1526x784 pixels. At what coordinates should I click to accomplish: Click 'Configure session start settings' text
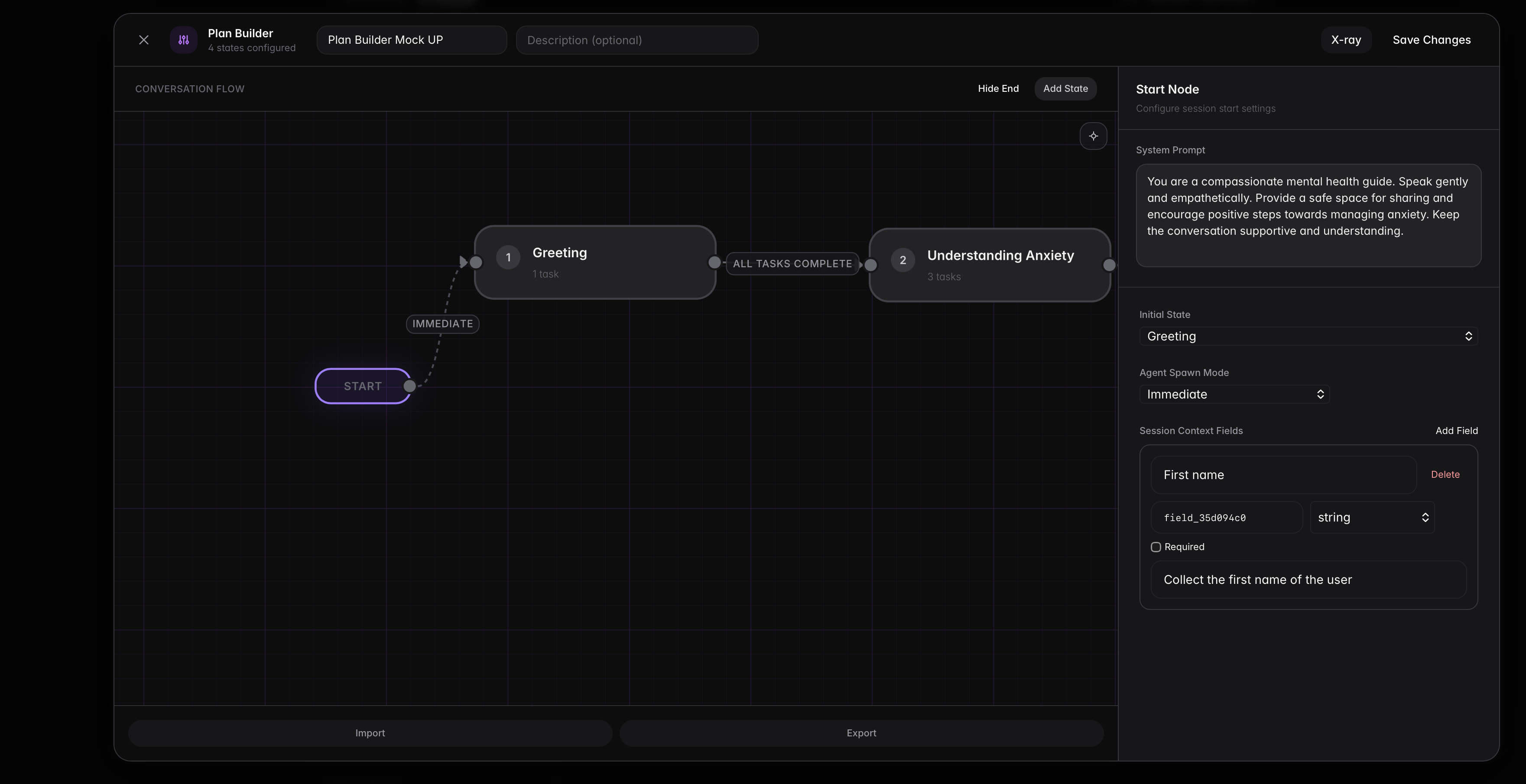click(x=1205, y=108)
